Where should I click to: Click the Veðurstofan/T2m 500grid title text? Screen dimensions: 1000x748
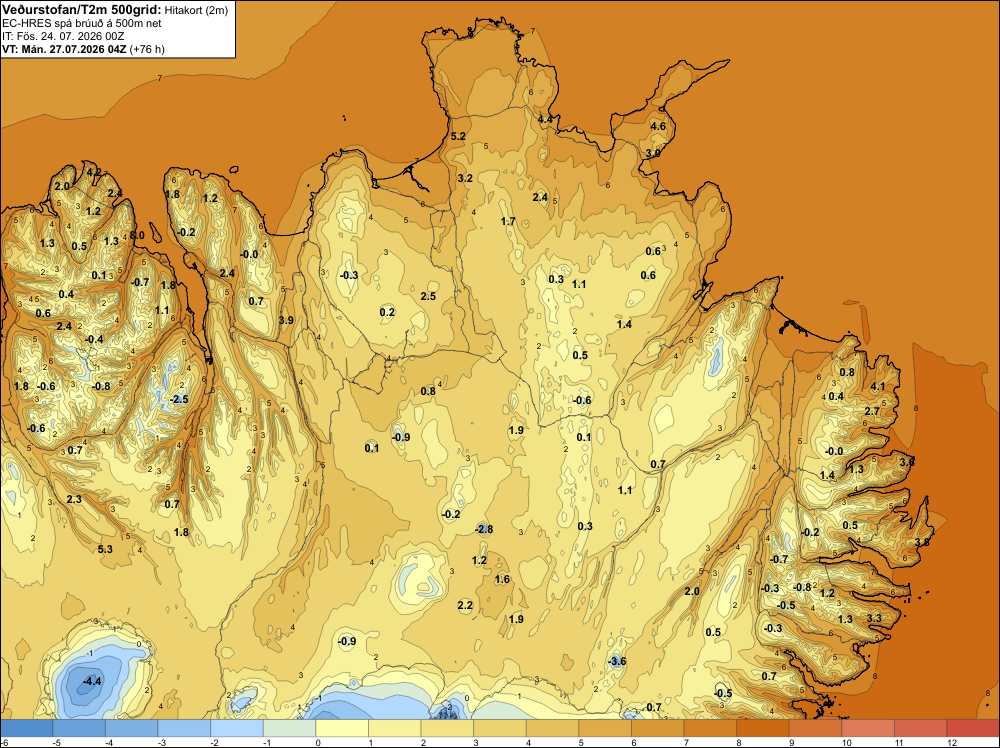click(82, 9)
